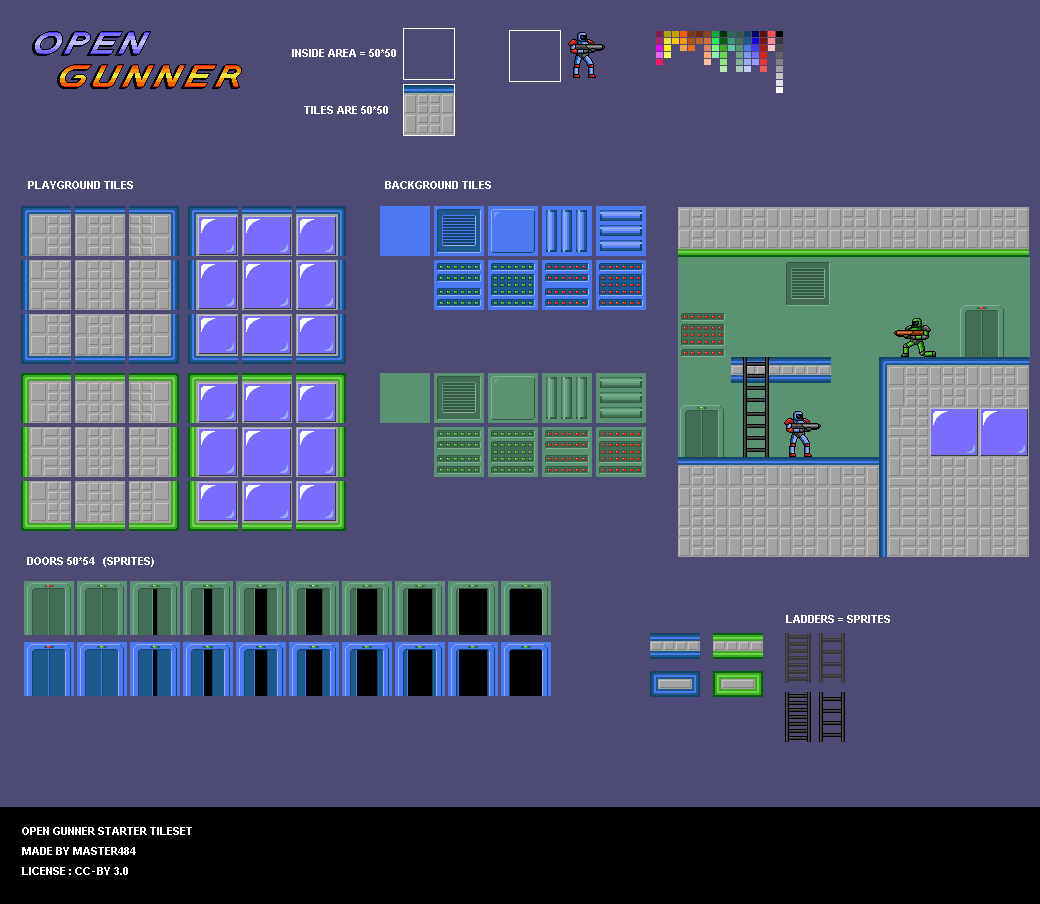1040x904 pixels.
Task: Click the 'LICENSE : CC-BY 3.0' text
Action: point(75,871)
